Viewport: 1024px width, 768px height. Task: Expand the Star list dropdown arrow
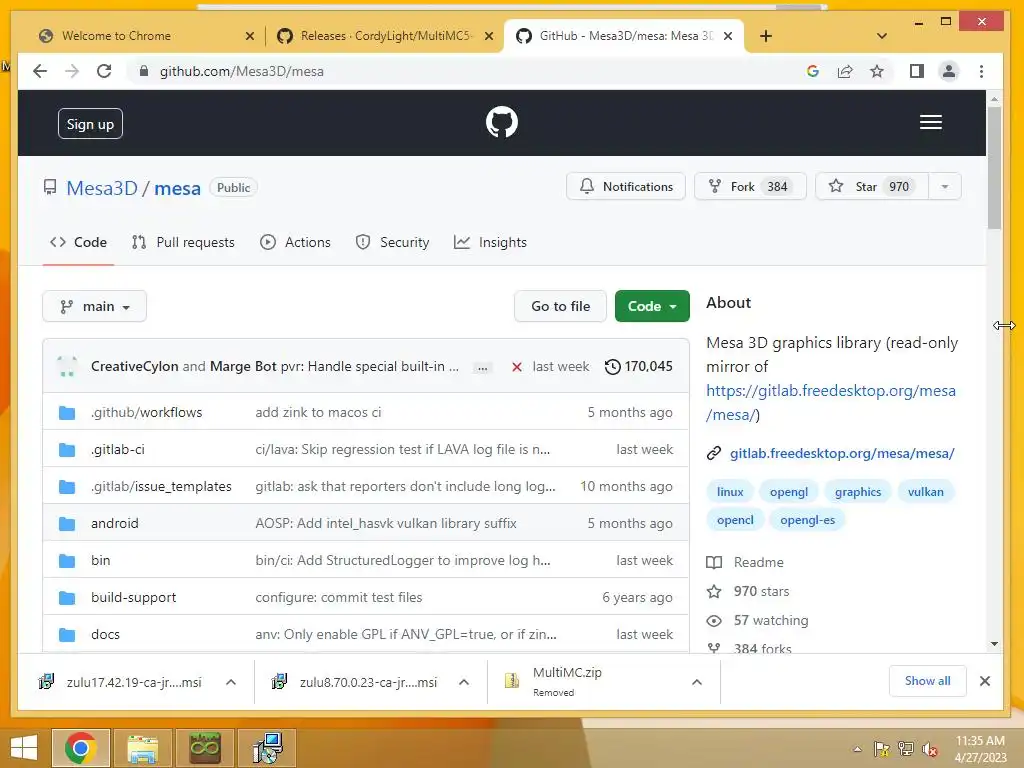point(944,187)
